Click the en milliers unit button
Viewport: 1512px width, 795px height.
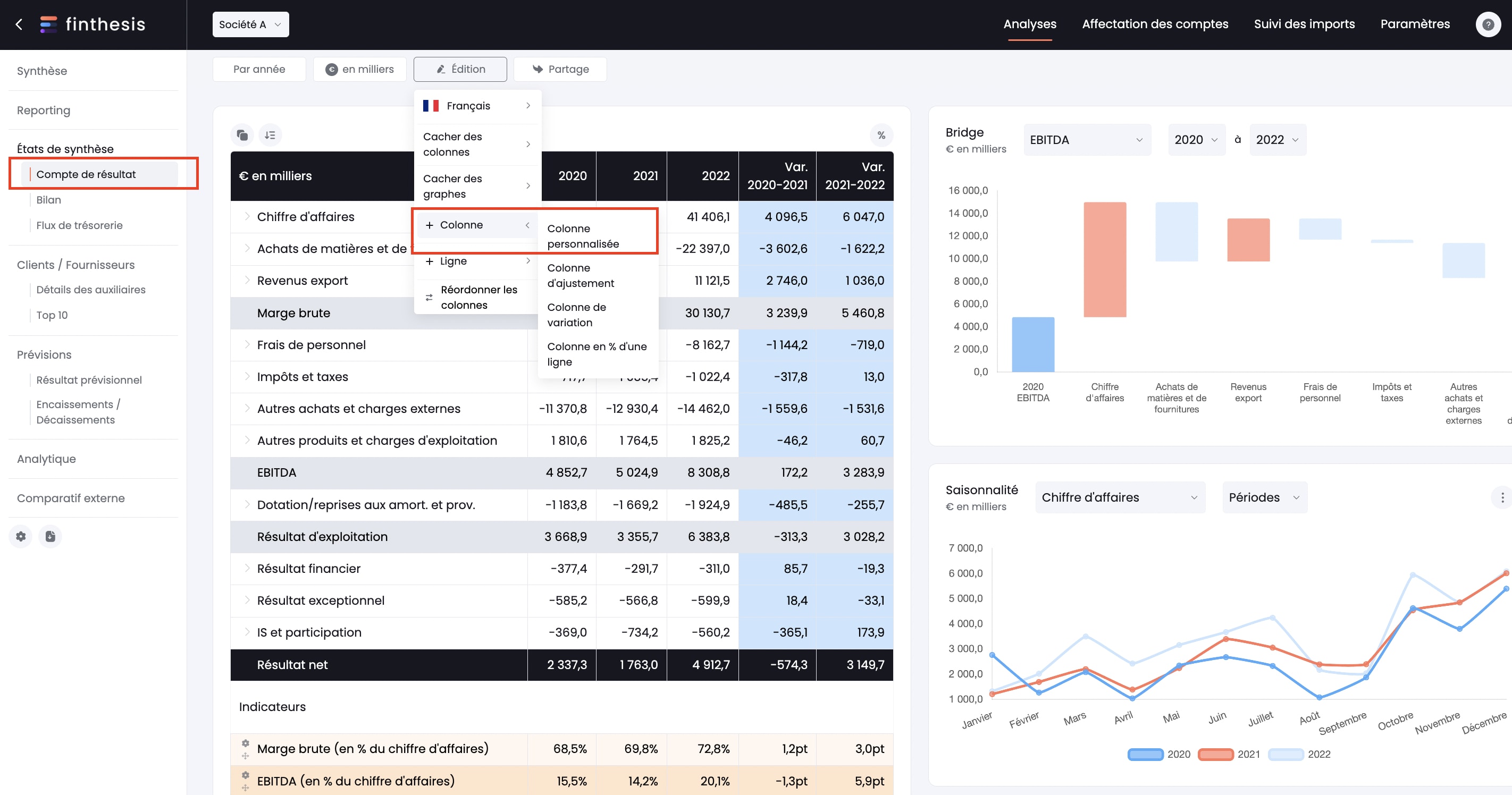(359, 69)
